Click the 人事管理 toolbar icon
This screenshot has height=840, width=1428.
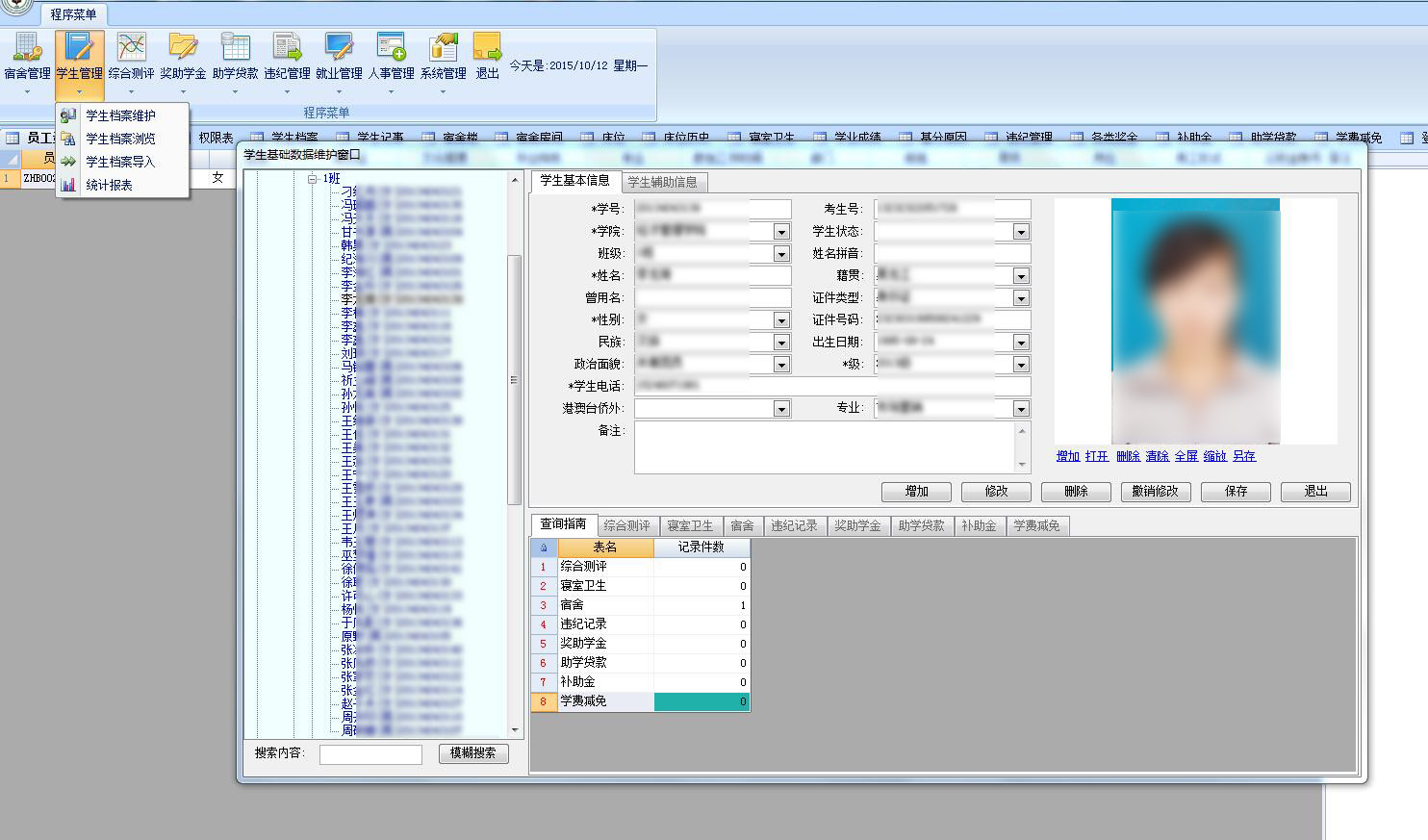point(391,48)
